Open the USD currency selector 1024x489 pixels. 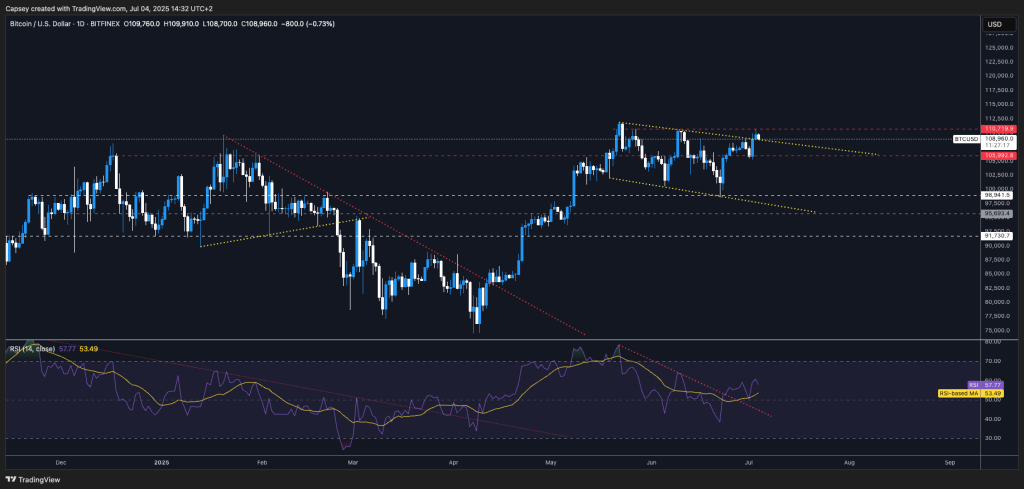994,24
